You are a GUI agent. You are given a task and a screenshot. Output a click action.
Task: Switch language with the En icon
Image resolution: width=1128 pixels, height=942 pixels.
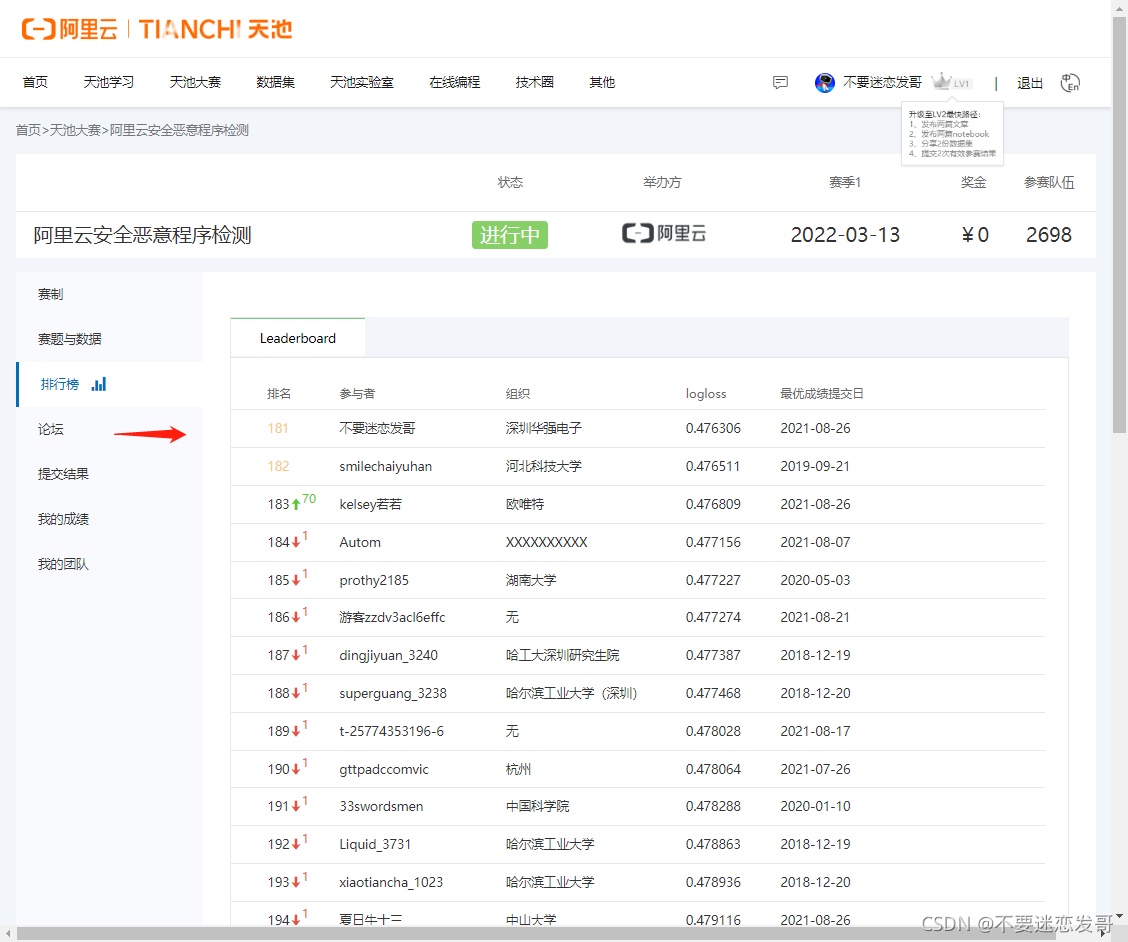tap(1070, 83)
